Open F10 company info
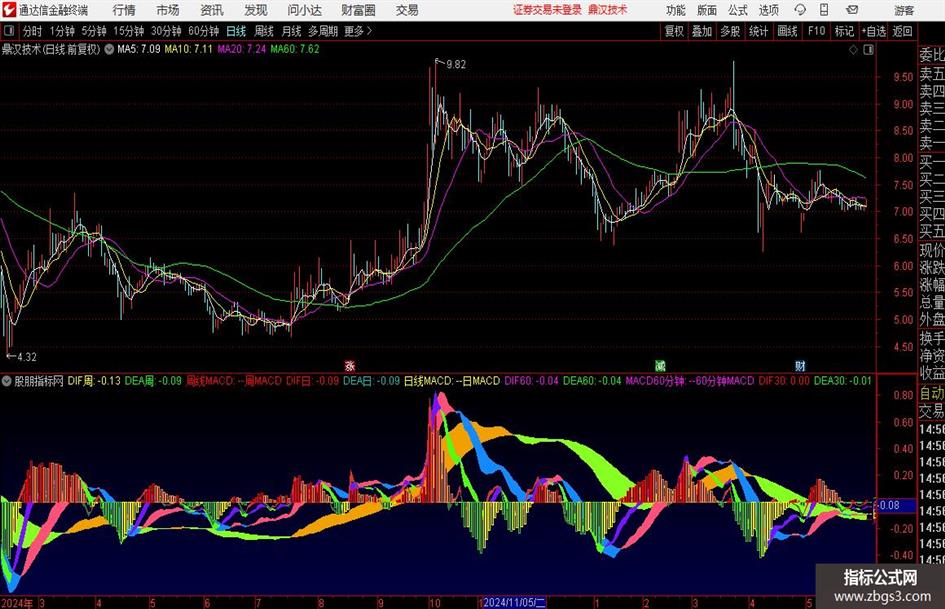Screen dimensions: 945x609 (817, 31)
